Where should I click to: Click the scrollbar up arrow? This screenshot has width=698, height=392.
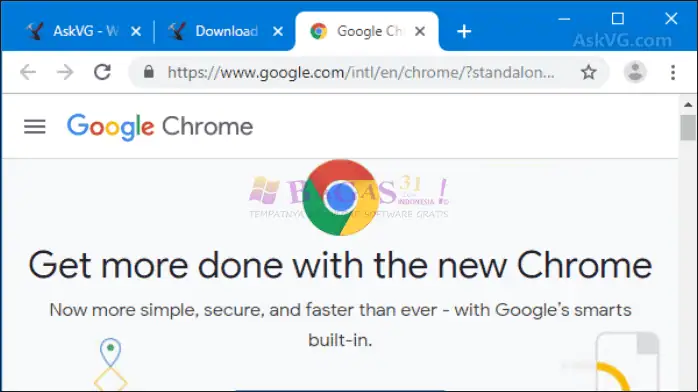click(x=688, y=105)
